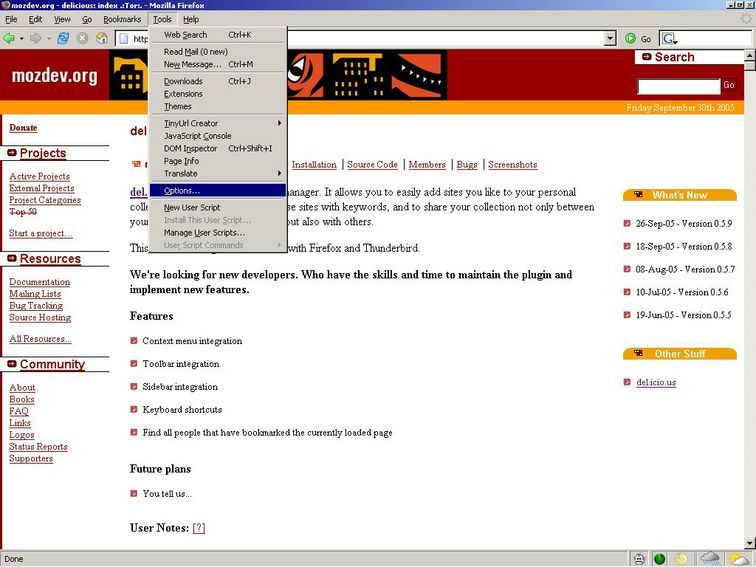Click the Stop loading icon
Screen dimensions: 756x567
click(x=82, y=38)
